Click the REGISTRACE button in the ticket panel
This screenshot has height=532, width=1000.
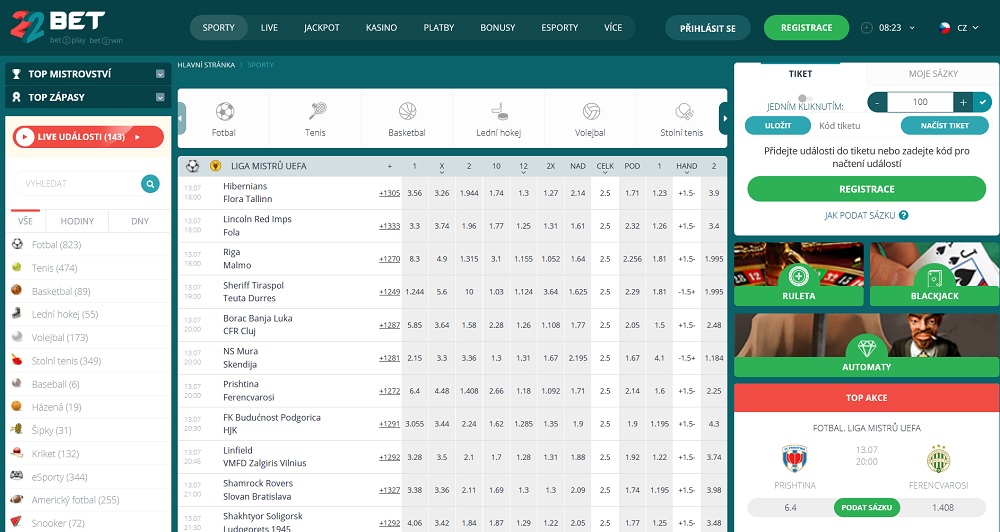point(867,189)
